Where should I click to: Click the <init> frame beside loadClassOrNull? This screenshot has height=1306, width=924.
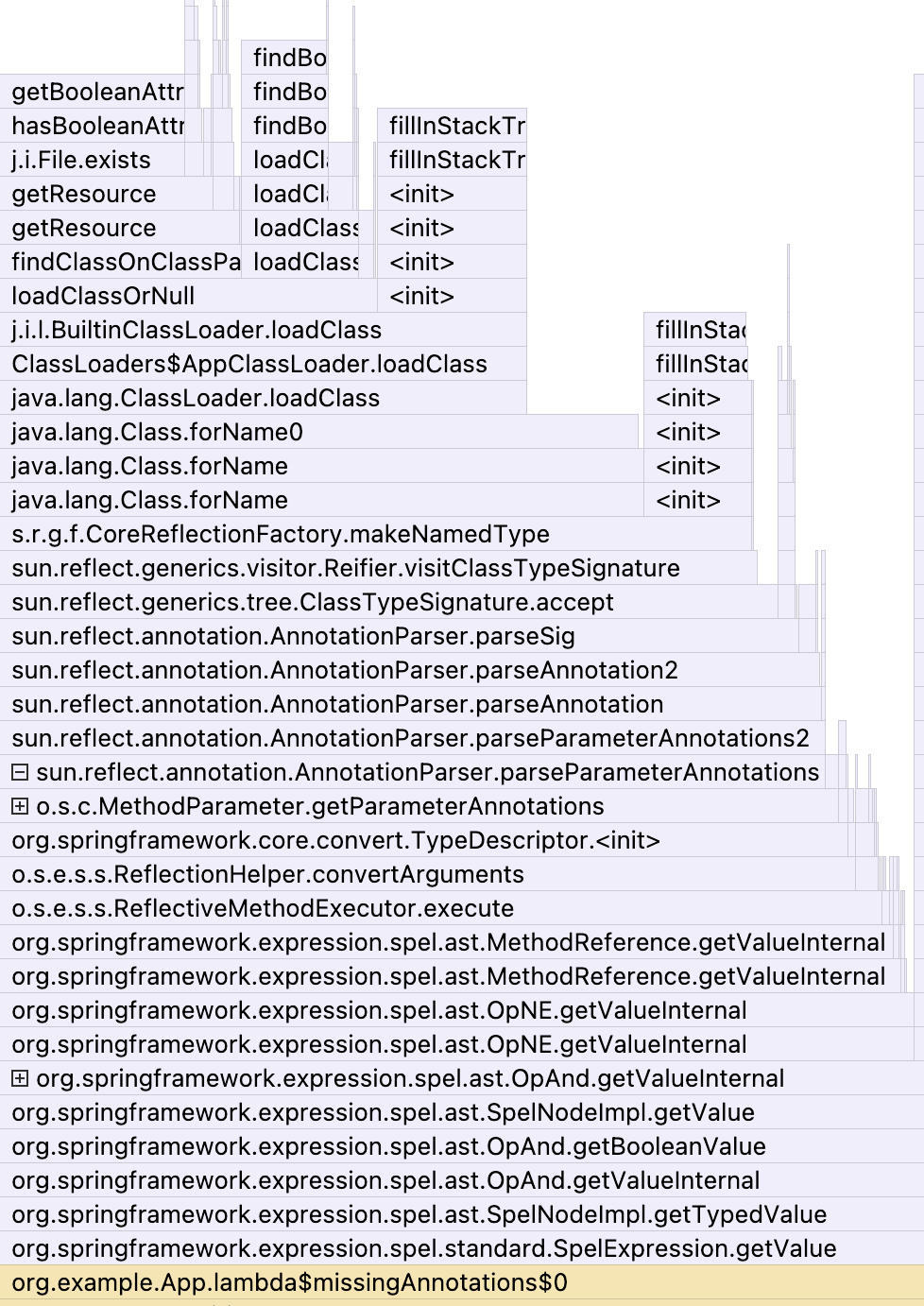click(x=452, y=296)
